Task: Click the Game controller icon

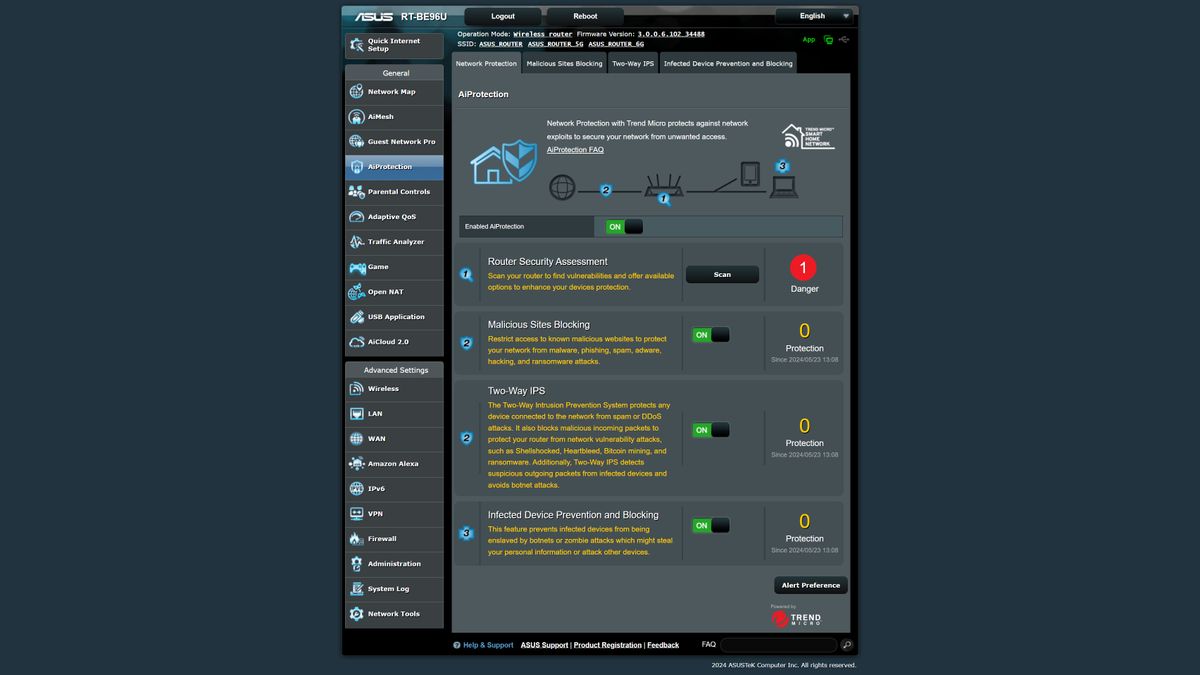Action: click(x=357, y=267)
